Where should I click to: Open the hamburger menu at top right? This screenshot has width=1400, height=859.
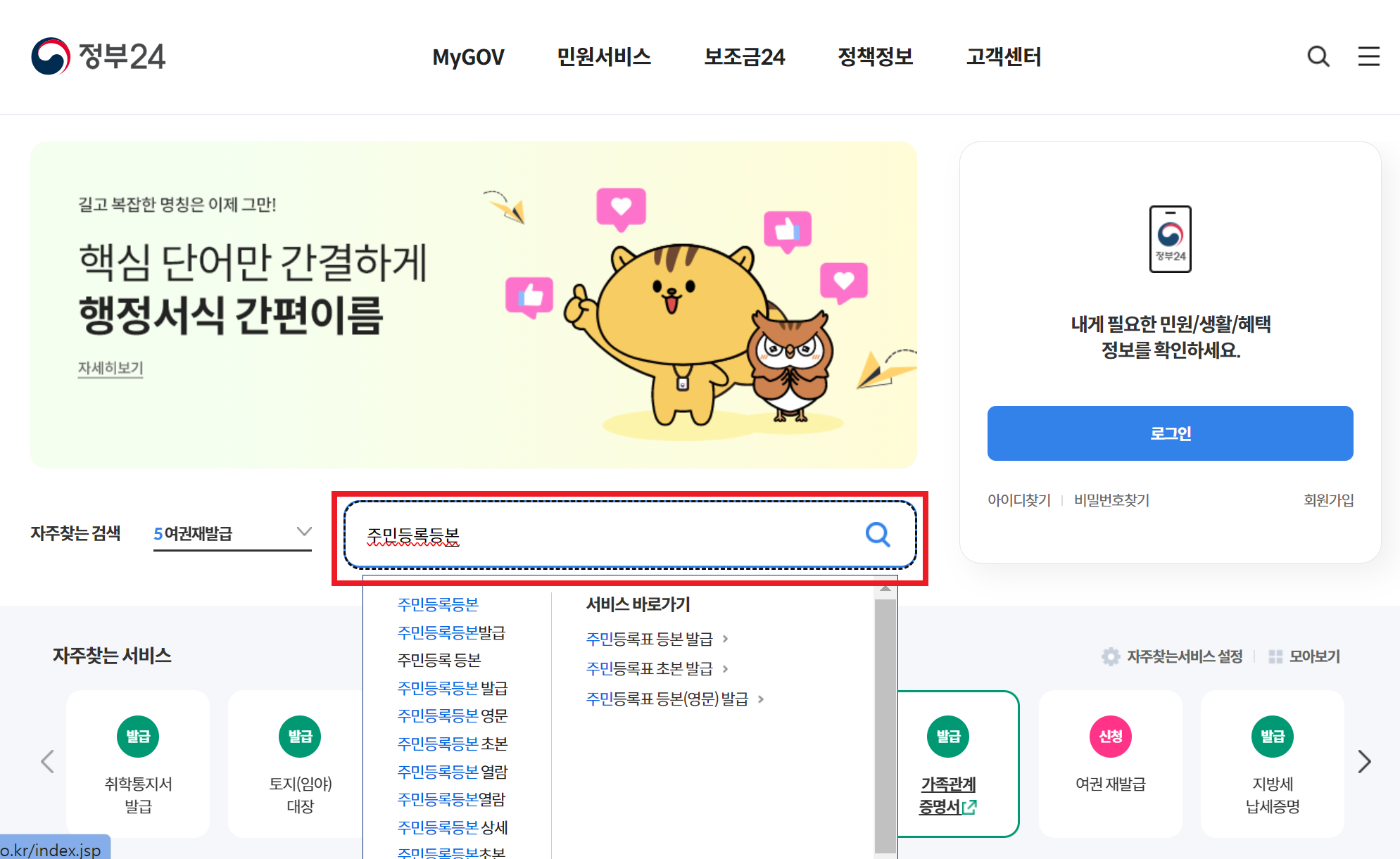[1368, 58]
